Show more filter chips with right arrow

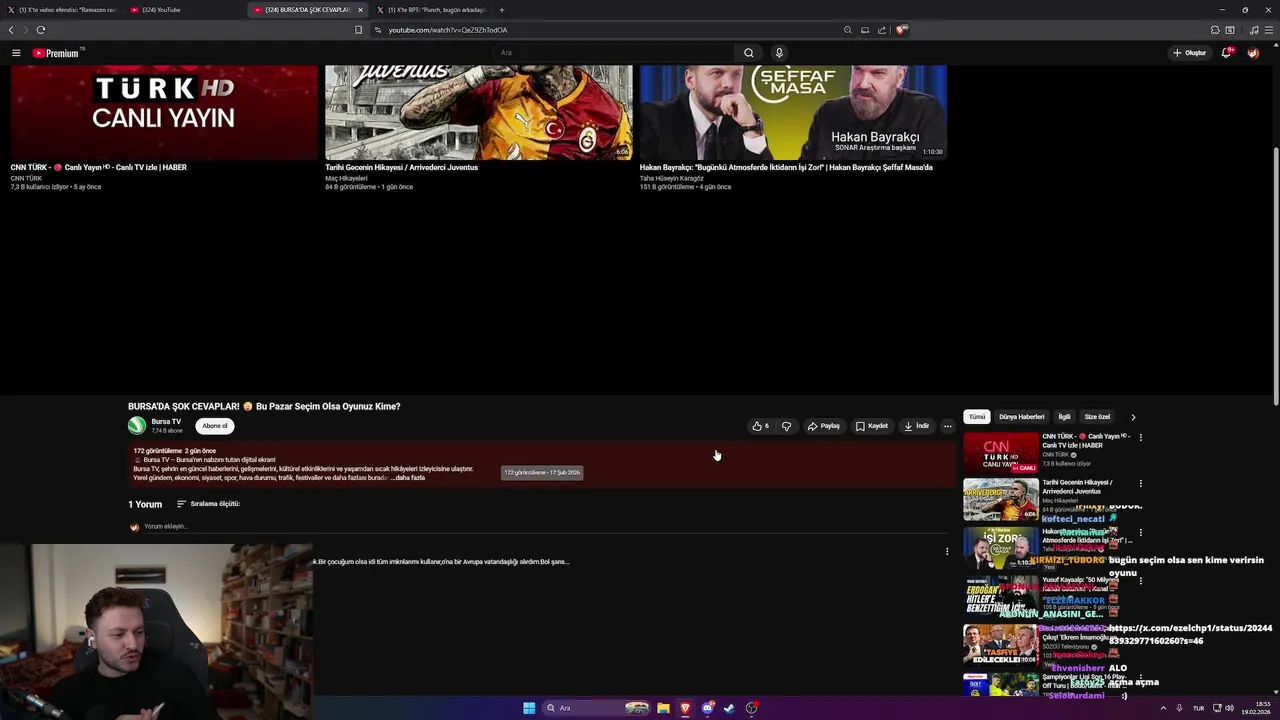[x=1133, y=417]
